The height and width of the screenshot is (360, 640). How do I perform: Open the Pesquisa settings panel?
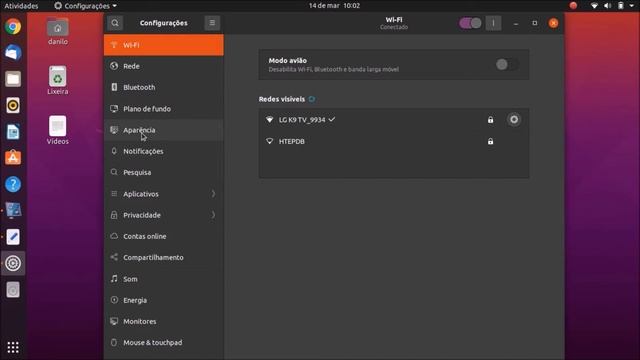pos(164,172)
